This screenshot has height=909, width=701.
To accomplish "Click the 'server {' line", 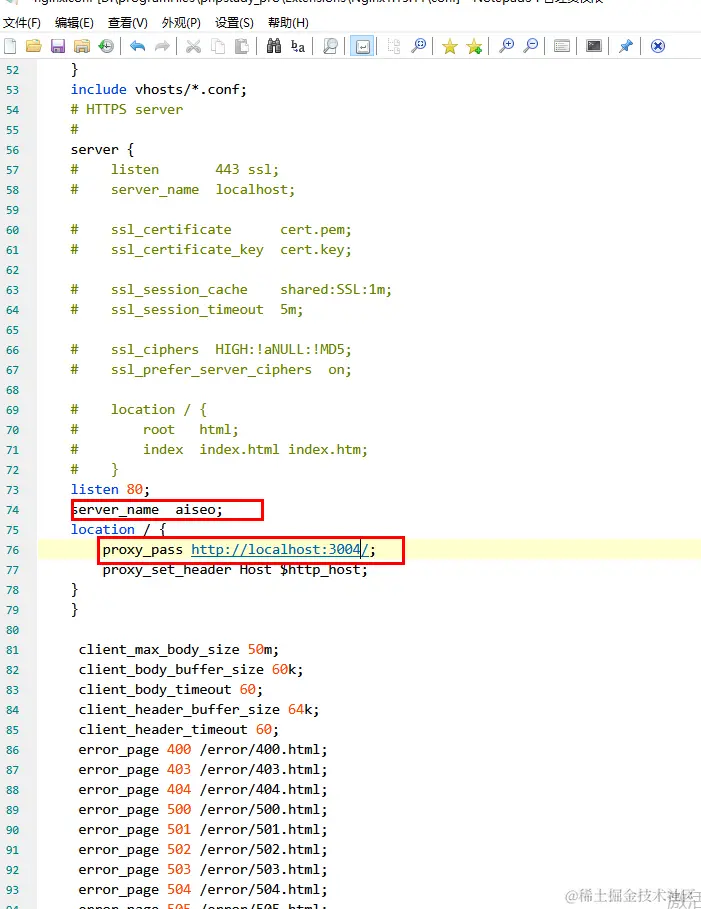I will pyautogui.click(x=103, y=149).
